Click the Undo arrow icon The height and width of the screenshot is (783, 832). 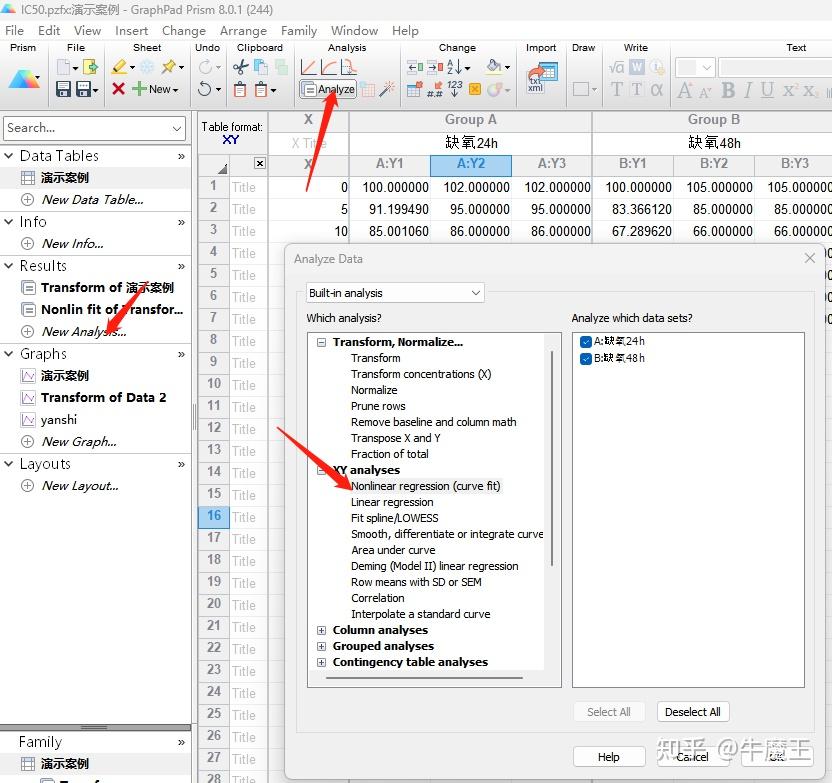tap(204, 89)
